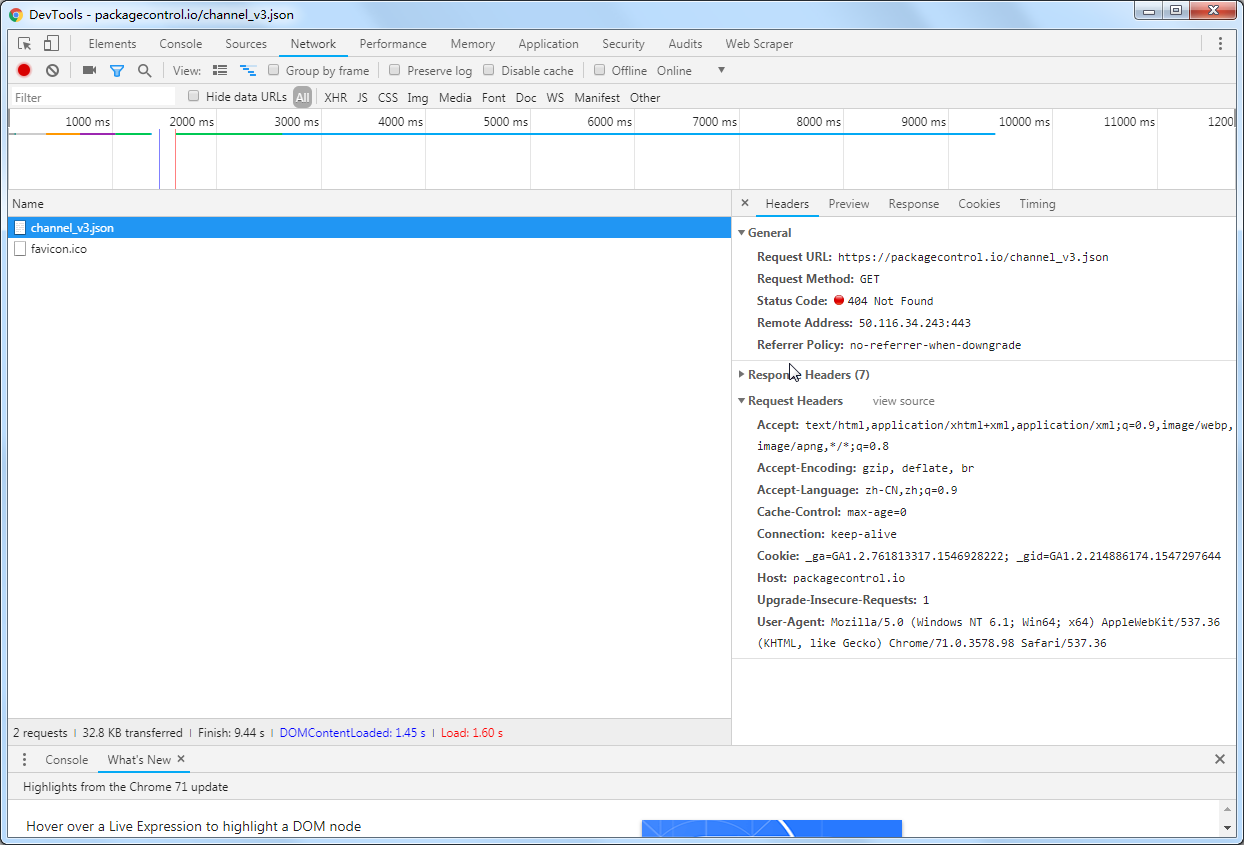
Task: Select the inspect element picker icon
Action: 25,44
